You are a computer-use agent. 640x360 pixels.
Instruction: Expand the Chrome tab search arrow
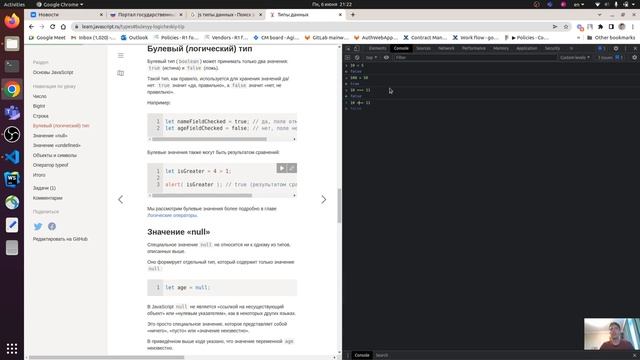(x=599, y=15)
